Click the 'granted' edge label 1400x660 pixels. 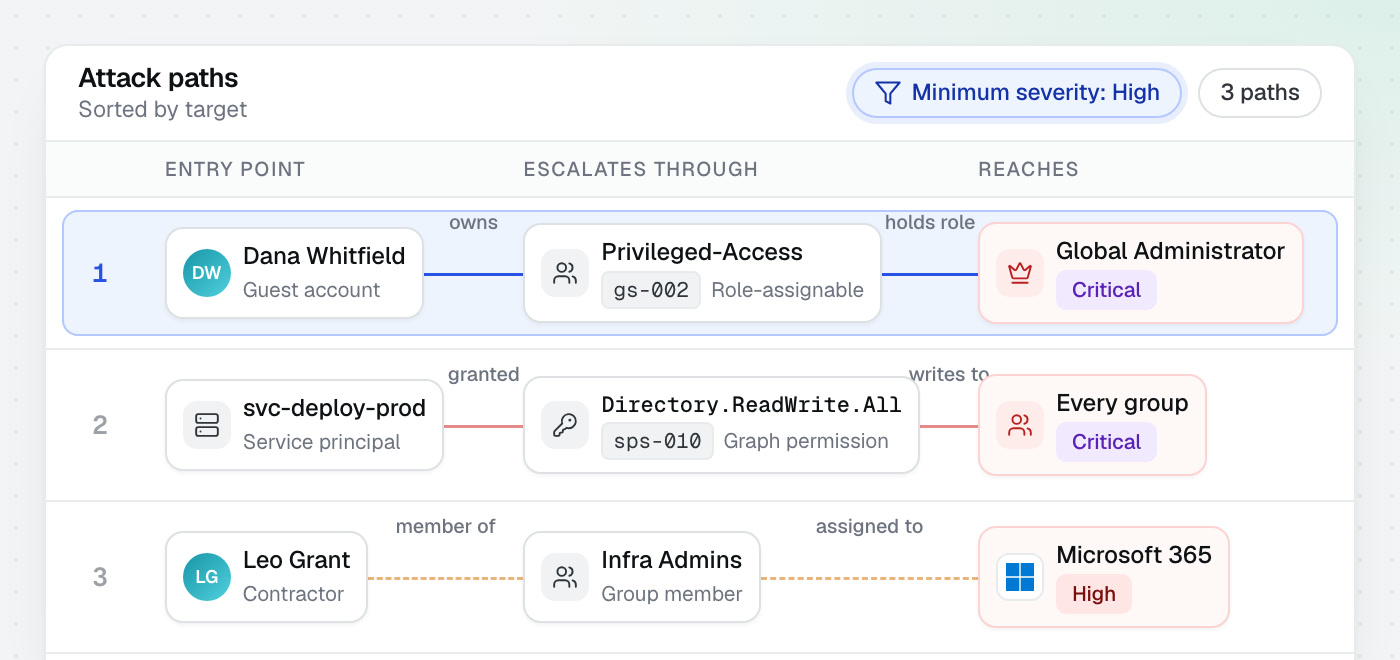(x=484, y=375)
